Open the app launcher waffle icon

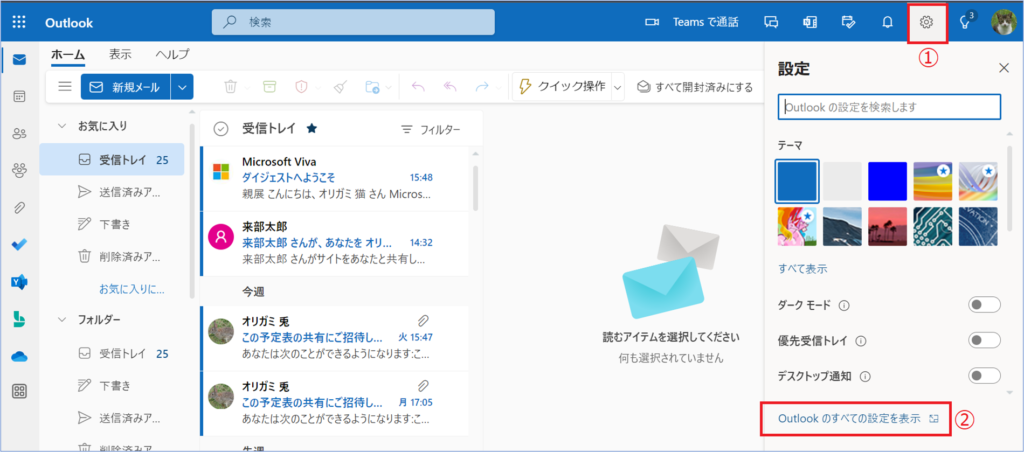(x=20, y=22)
